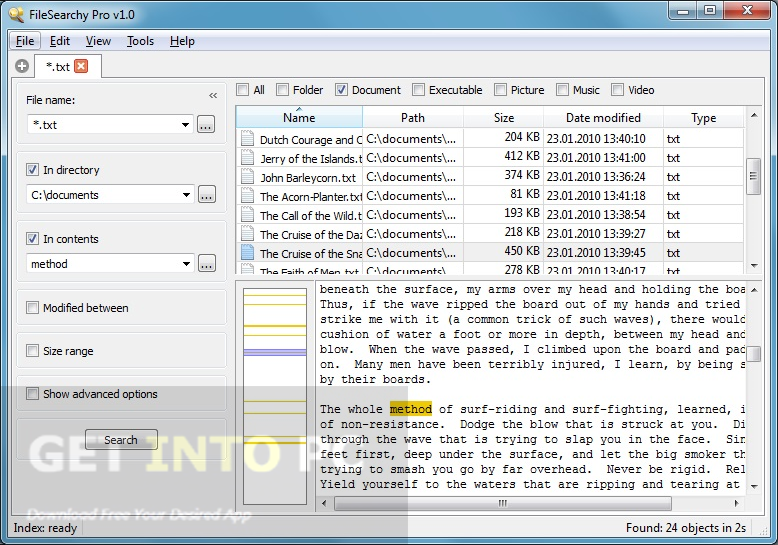Expand the method contents dropdown
Screen dimensions: 778x545
186,264
